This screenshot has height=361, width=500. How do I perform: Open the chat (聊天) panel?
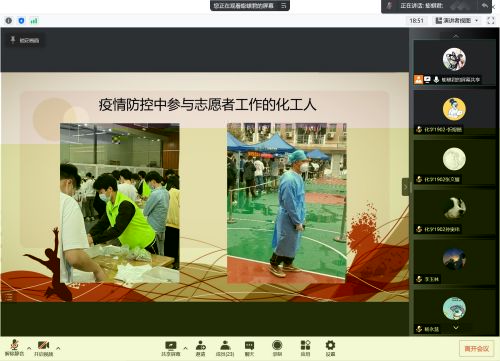coord(249,348)
